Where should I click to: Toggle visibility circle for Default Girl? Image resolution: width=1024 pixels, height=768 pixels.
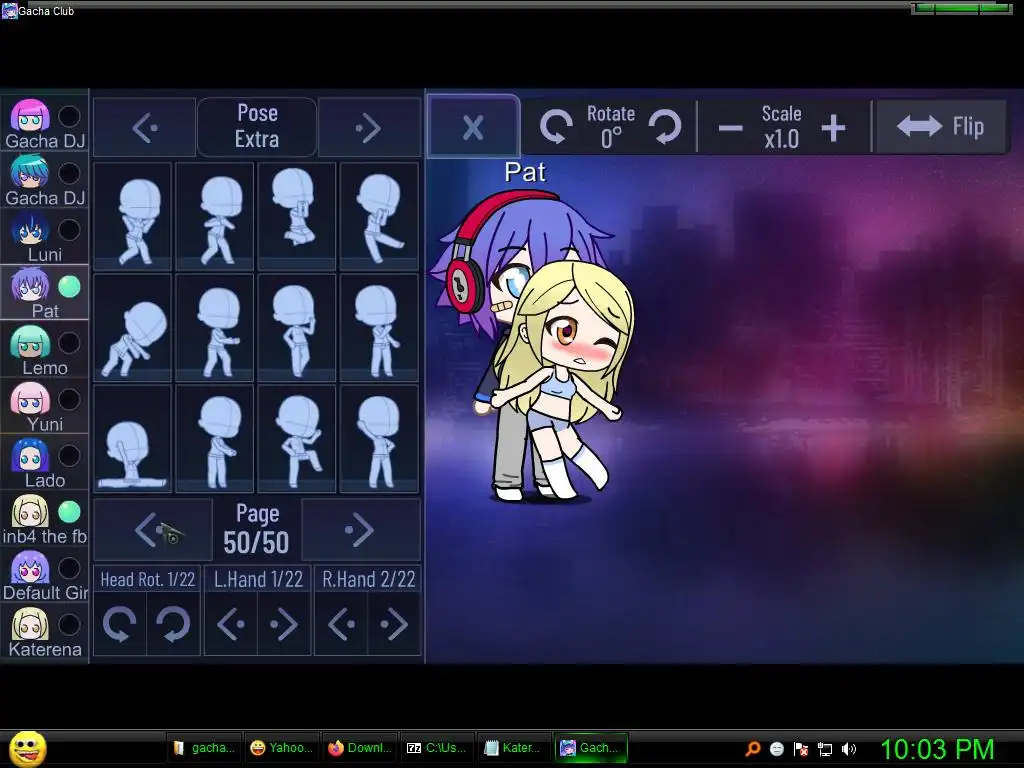click(69, 568)
